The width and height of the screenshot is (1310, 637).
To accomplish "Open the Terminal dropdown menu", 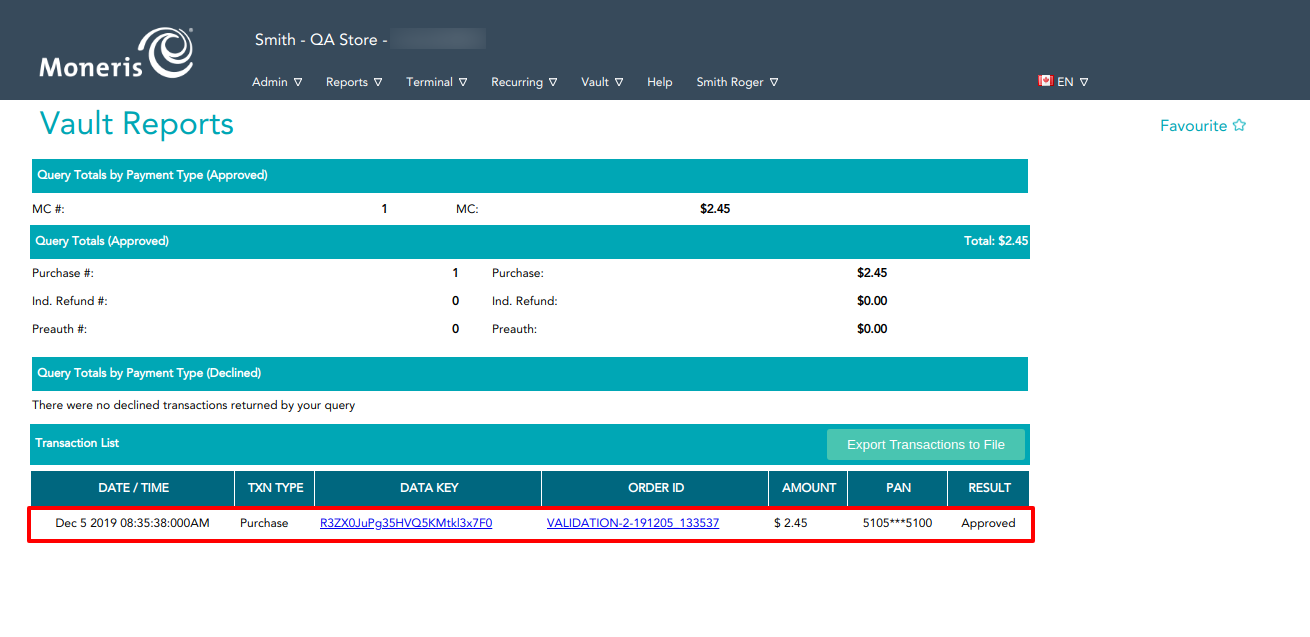I will point(436,82).
